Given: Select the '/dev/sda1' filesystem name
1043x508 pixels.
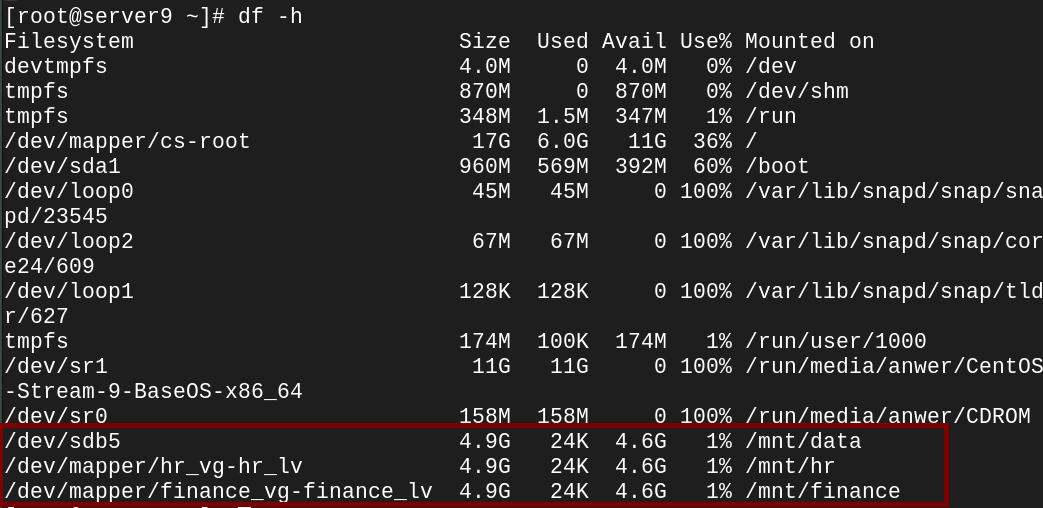Looking at the screenshot, I should [x=63, y=166].
